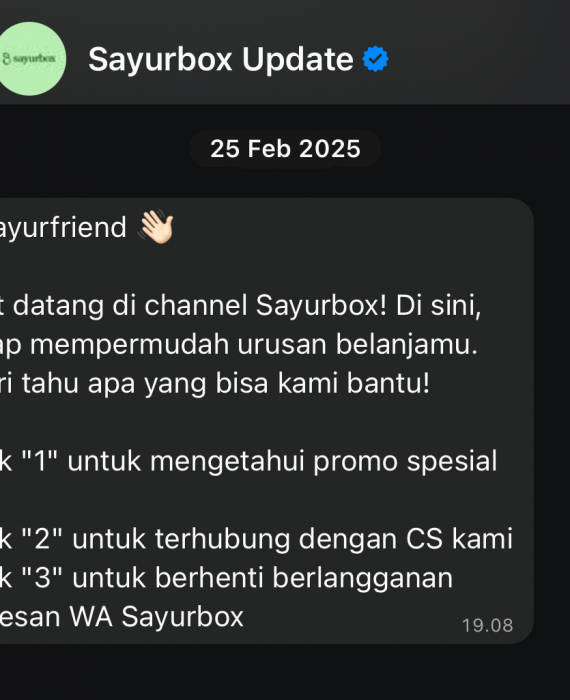
Task: Click the 25 Feb 2025 date chip
Action: pyautogui.click(x=285, y=149)
